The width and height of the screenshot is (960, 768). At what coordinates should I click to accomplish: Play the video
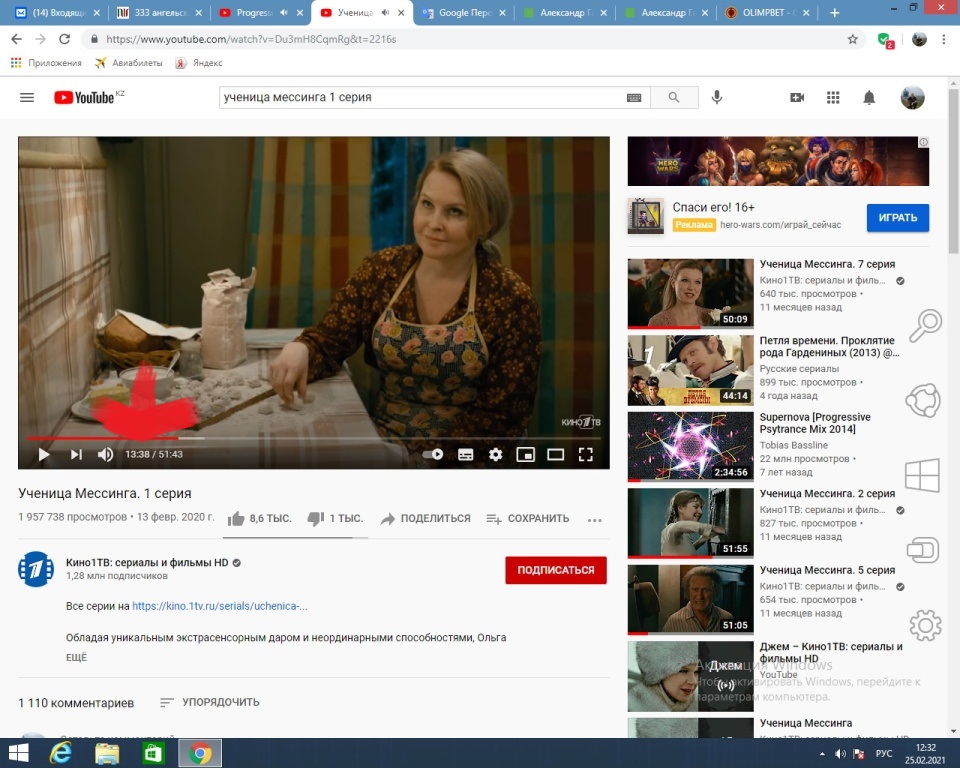pos(43,454)
